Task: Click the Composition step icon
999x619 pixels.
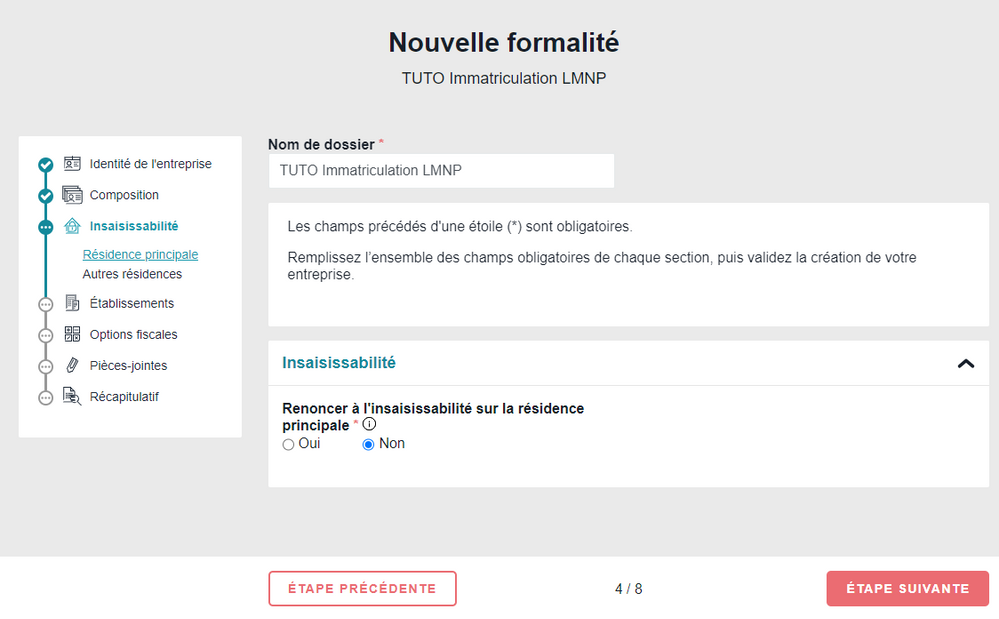Action: click(x=72, y=195)
